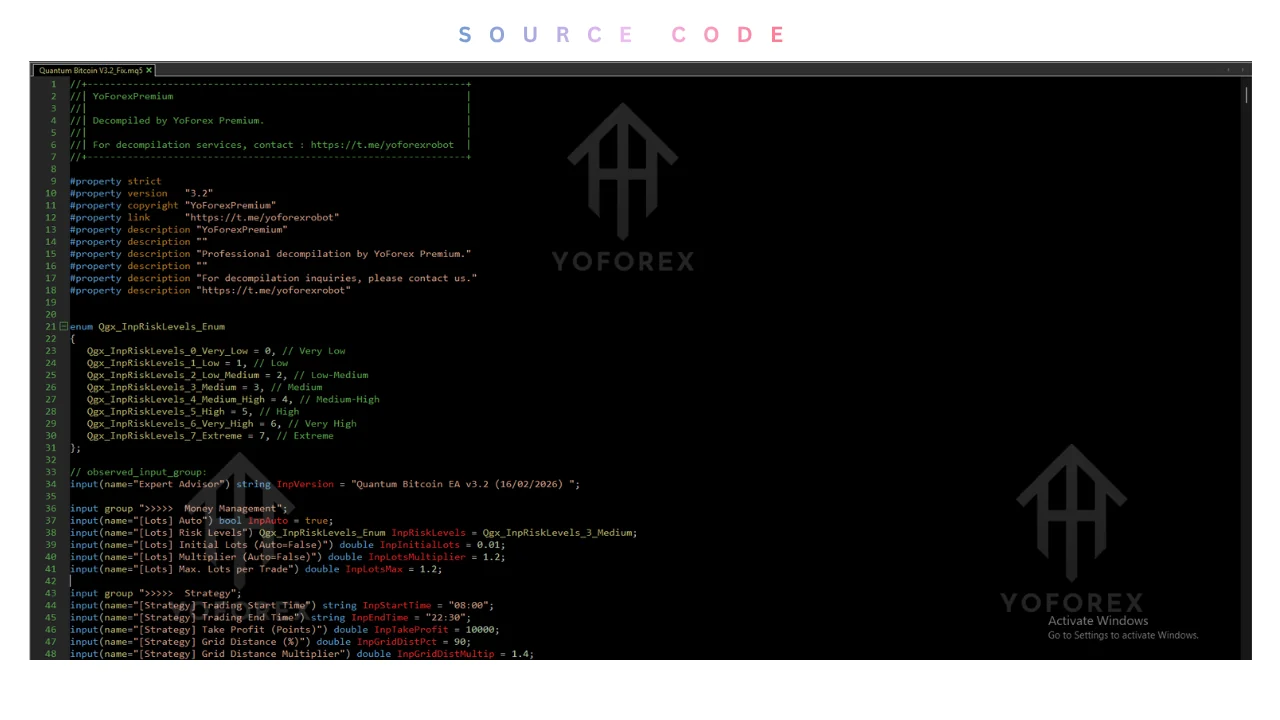The height and width of the screenshot is (720, 1280).
Task: Click 'enum Qgx_InpRiskLevels_Enum' declaration
Action: point(147,327)
